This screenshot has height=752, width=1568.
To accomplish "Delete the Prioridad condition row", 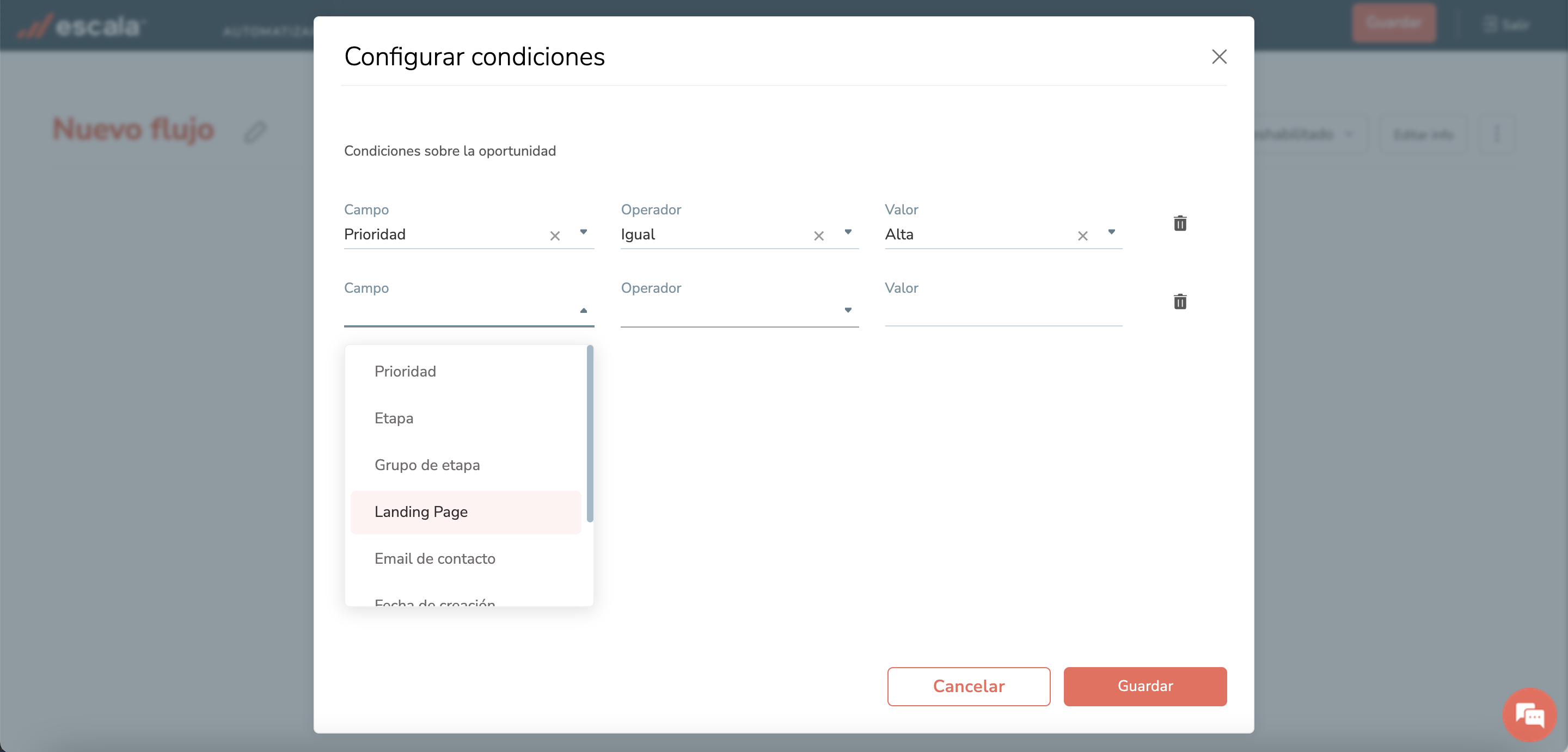I will click(1180, 223).
